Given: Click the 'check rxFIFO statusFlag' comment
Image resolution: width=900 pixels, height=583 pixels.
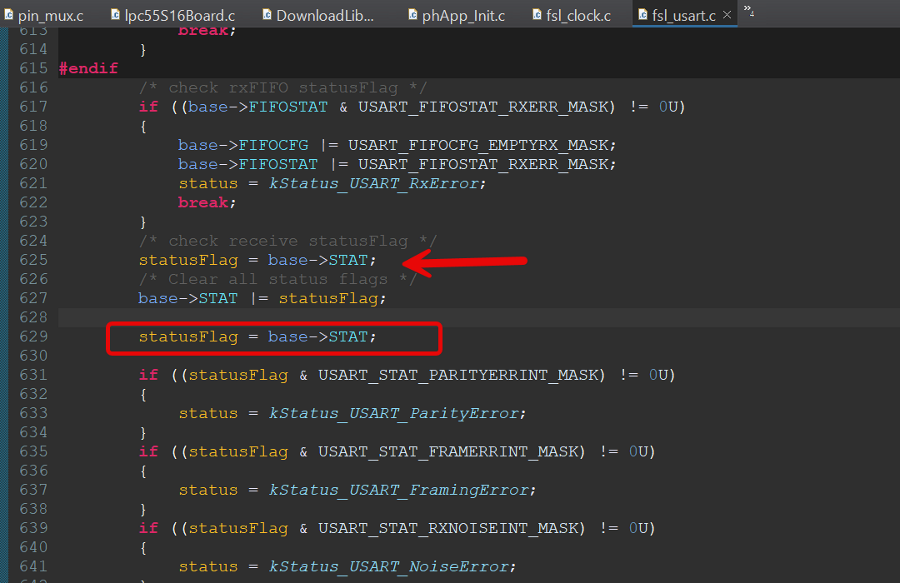Looking at the screenshot, I should 283,88.
